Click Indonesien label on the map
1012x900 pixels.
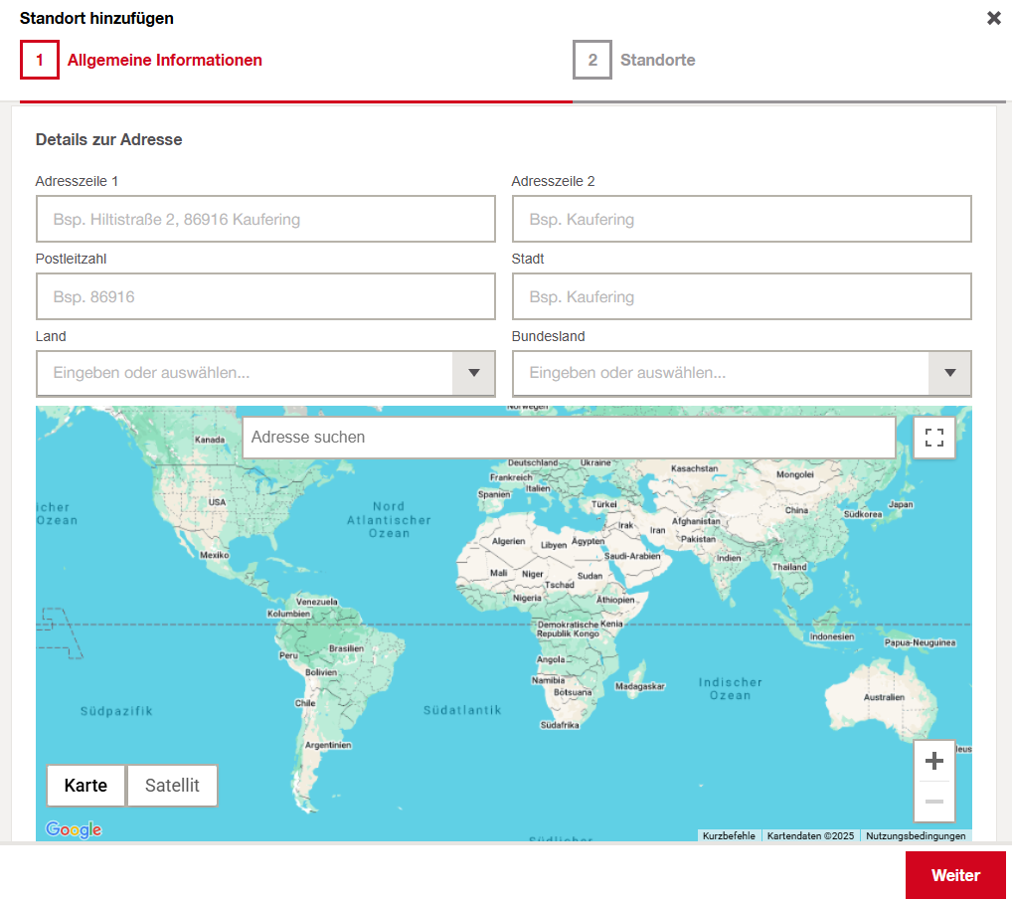point(832,637)
